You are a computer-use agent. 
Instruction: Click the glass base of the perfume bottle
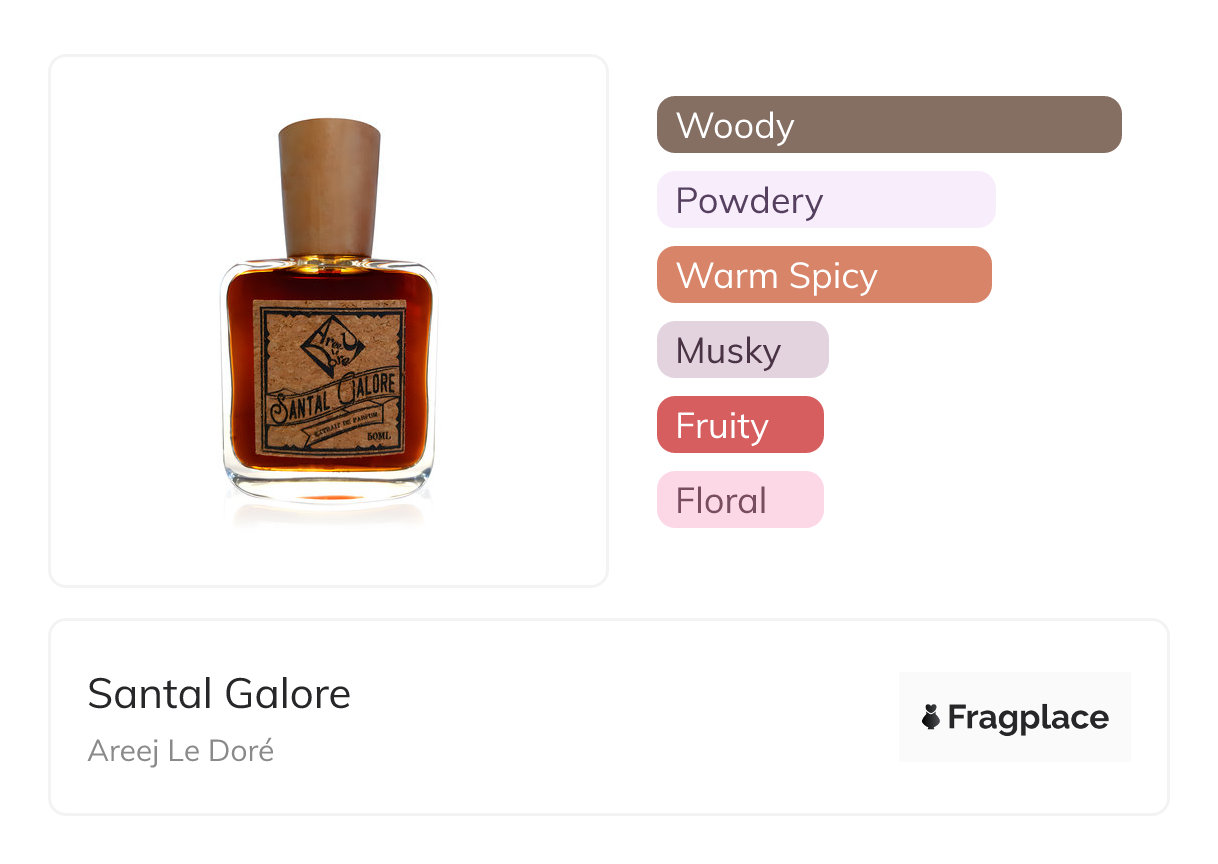tap(329, 487)
